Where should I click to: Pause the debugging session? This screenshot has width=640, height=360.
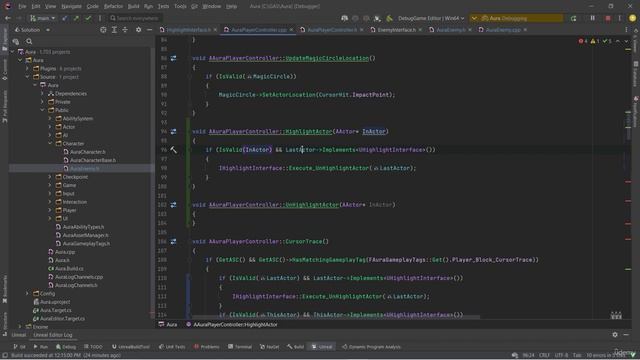(x=593, y=18)
